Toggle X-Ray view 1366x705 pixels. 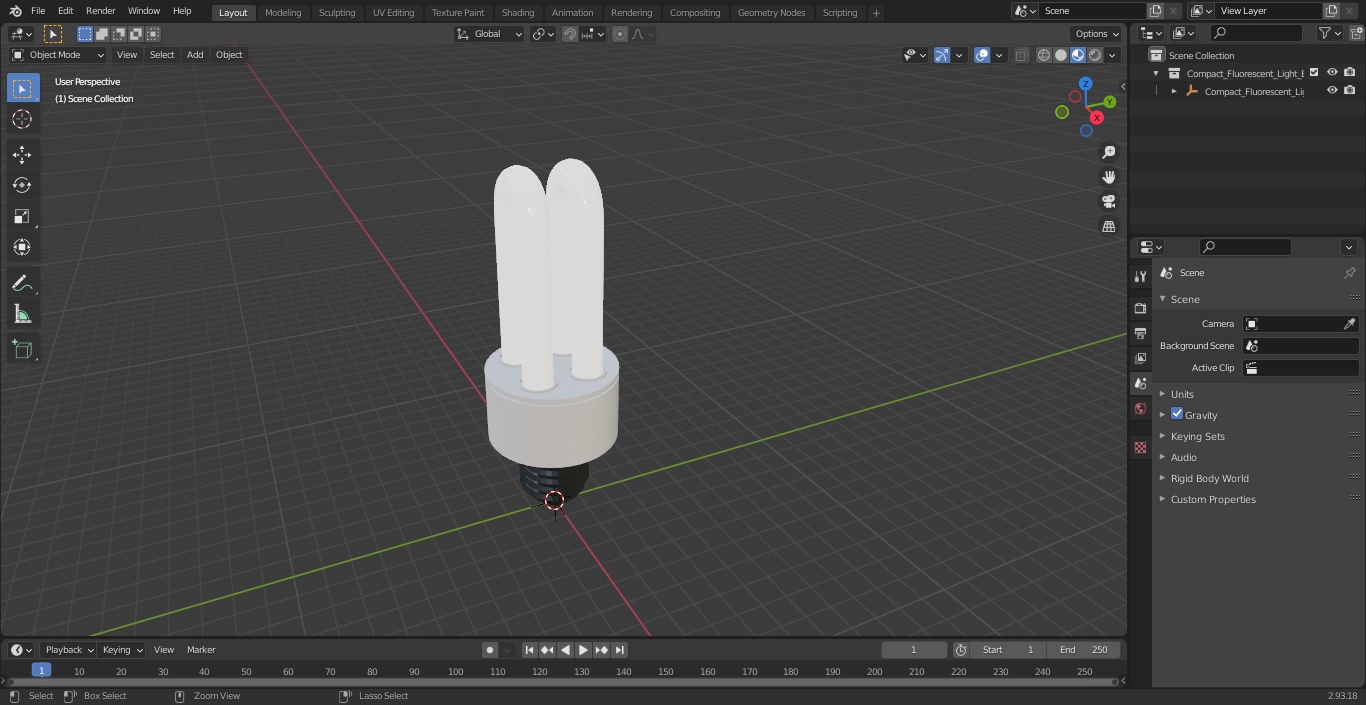click(x=1021, y=56)
